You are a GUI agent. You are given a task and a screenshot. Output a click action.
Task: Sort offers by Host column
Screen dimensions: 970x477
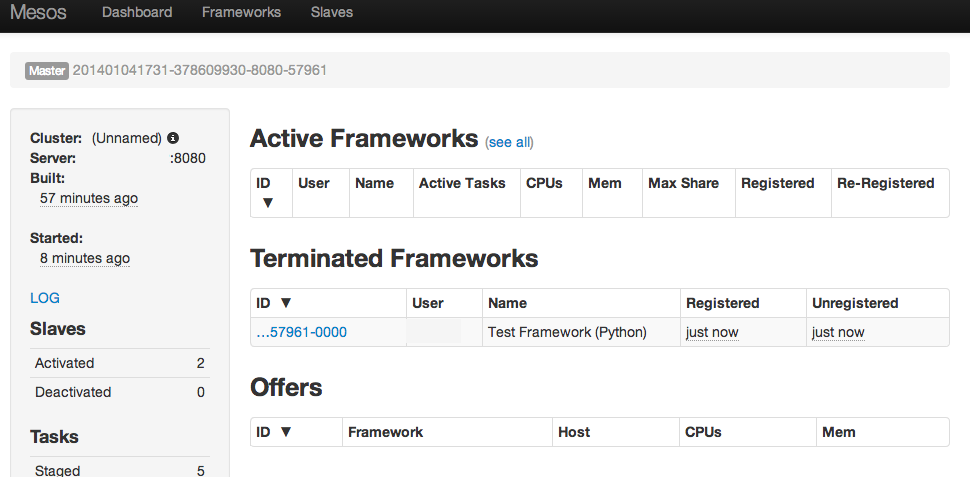[x=574, y=432]
